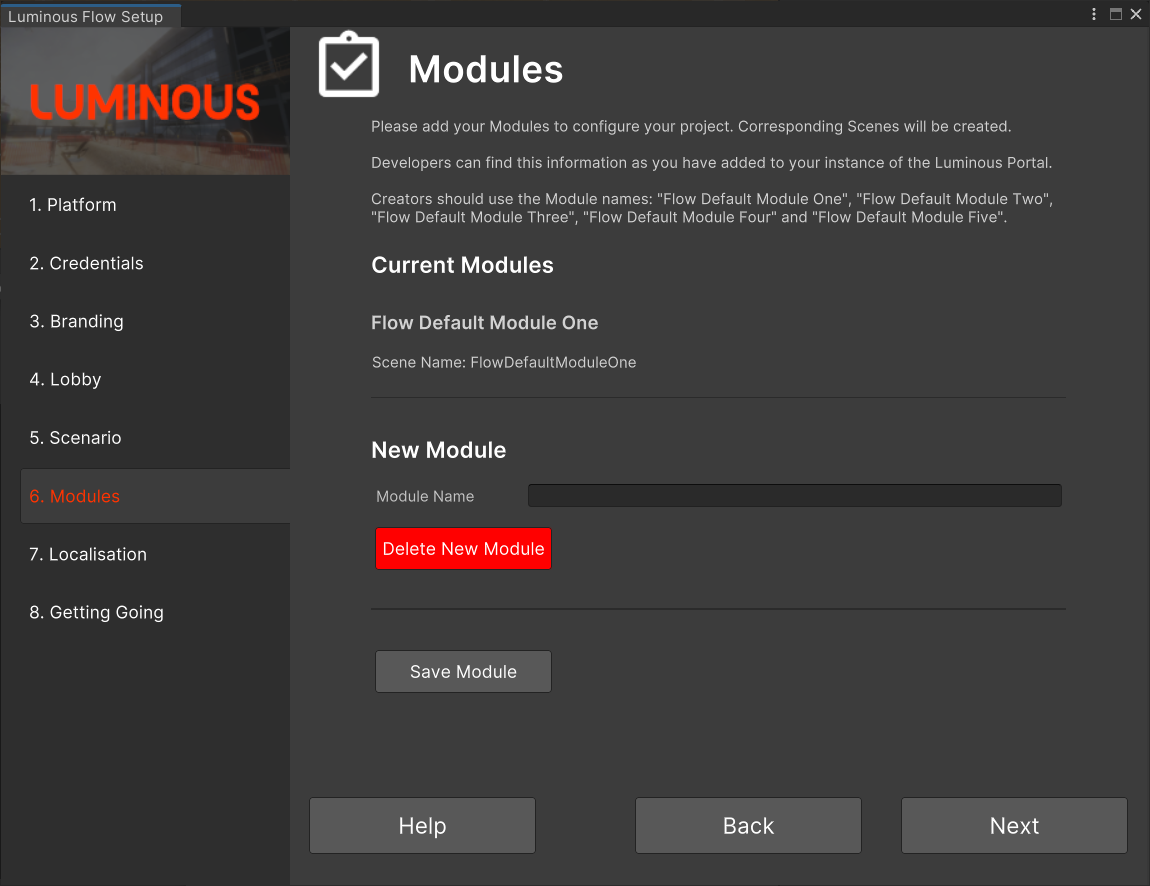Select the Luminous Flow Setup window tab

coord(86,16)
